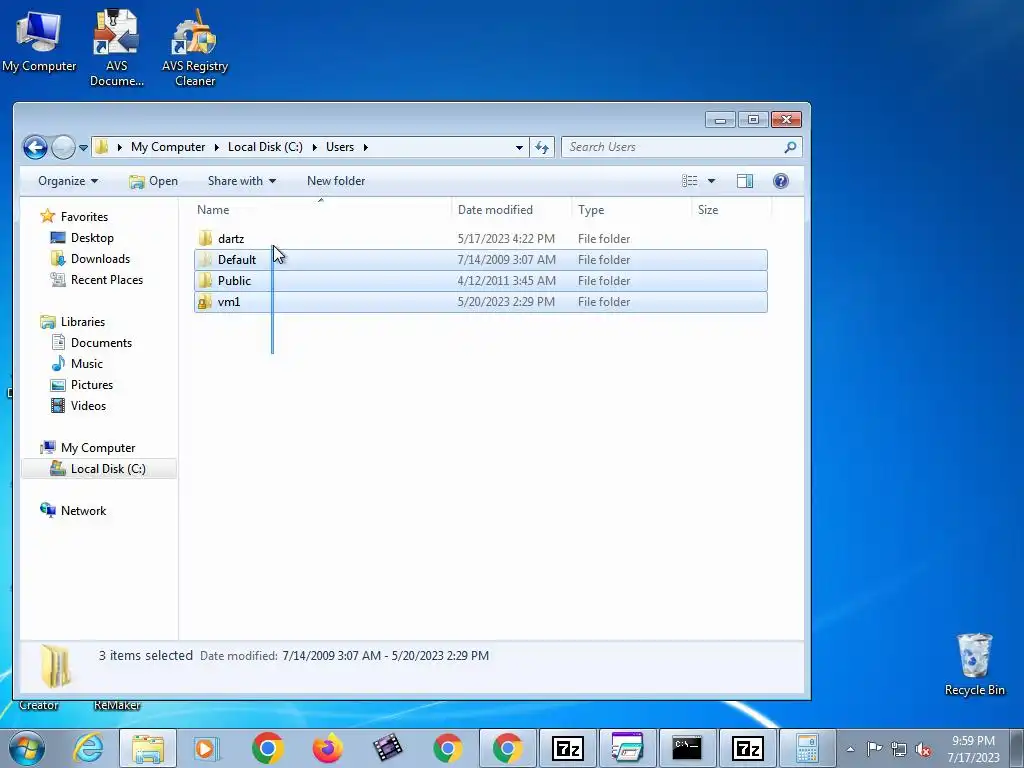Viewport: 1024px width, 768px height.
Task: Click the My Computer desktop icon
Action: pyautogui.click(x=39, y=40)
